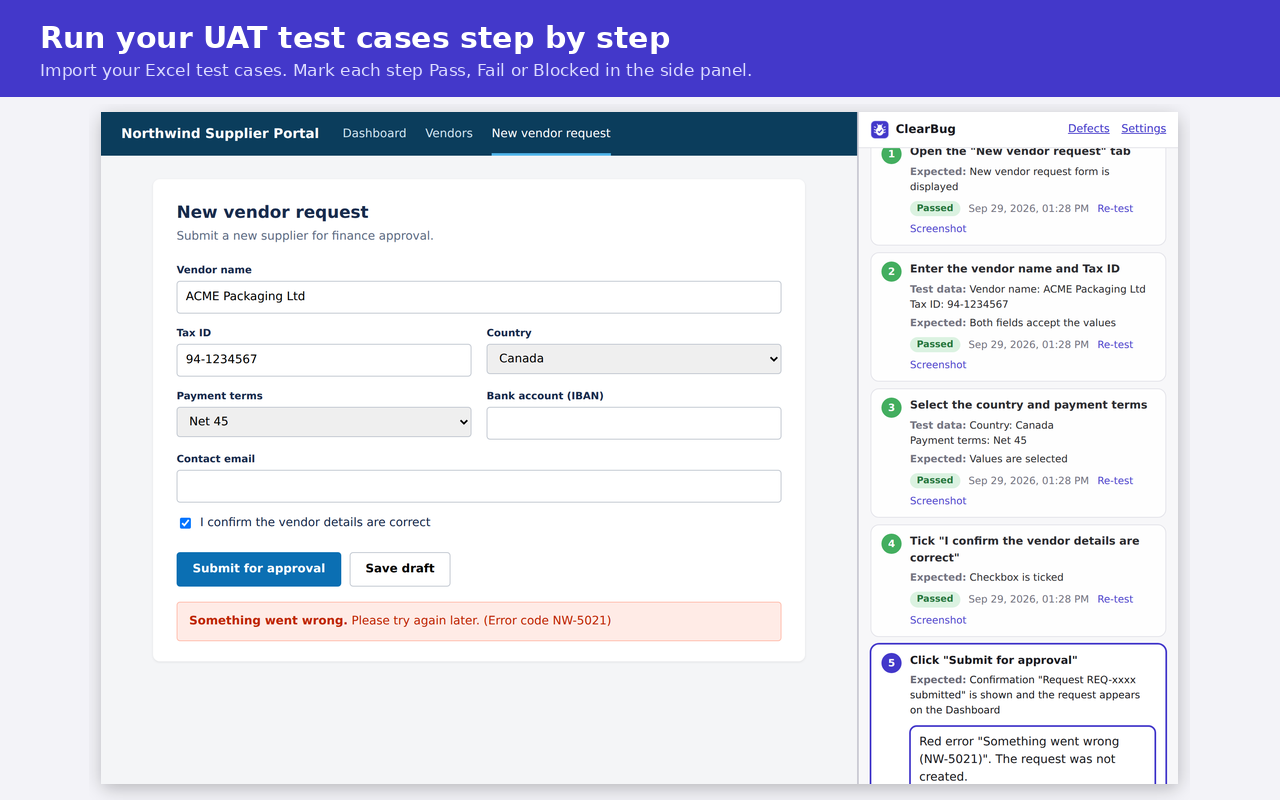
Task: Open the Vendors nav item
Action: click(449, 133)
